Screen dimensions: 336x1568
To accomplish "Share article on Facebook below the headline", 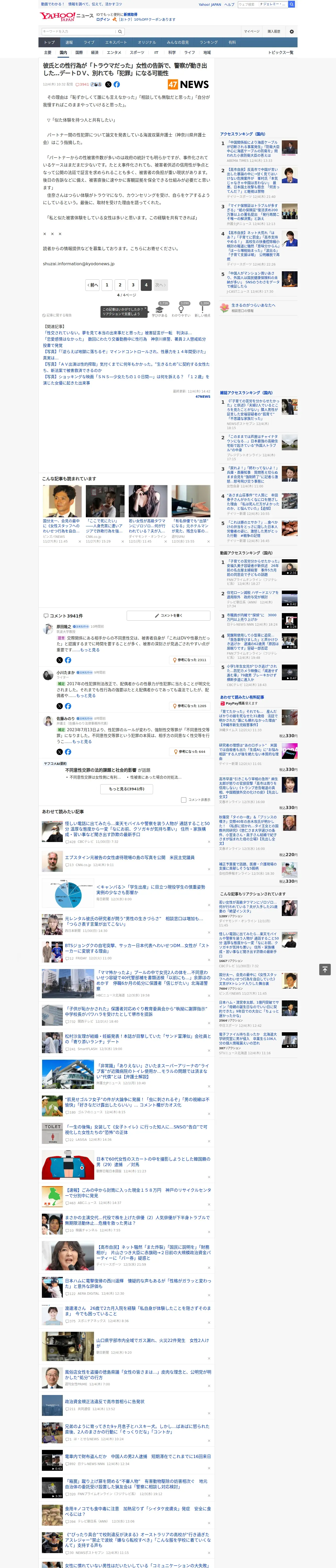I will tap(116, 85).
